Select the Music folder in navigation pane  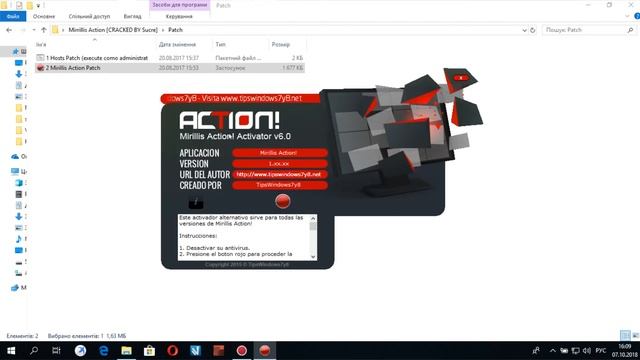(19, 238)
